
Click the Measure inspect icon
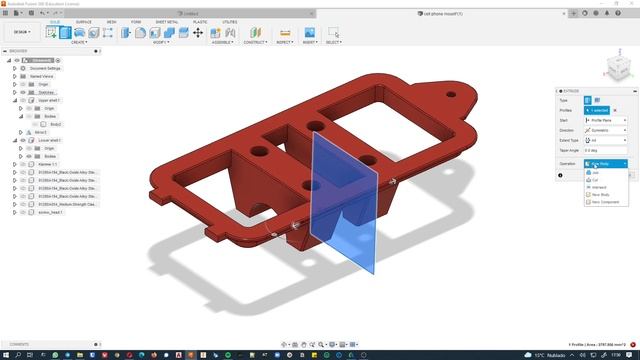(x=285, y=32)
